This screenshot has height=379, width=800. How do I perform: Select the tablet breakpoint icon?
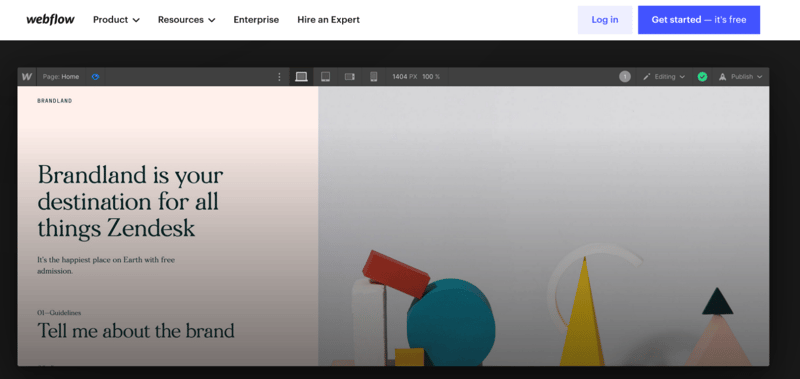[326, 77]
